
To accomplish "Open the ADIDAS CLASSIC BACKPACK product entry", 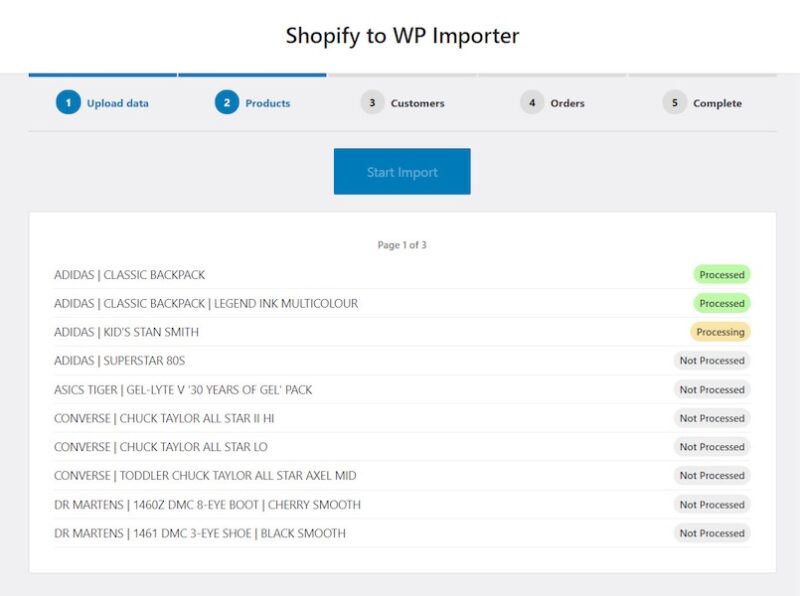I will point(129,274).
